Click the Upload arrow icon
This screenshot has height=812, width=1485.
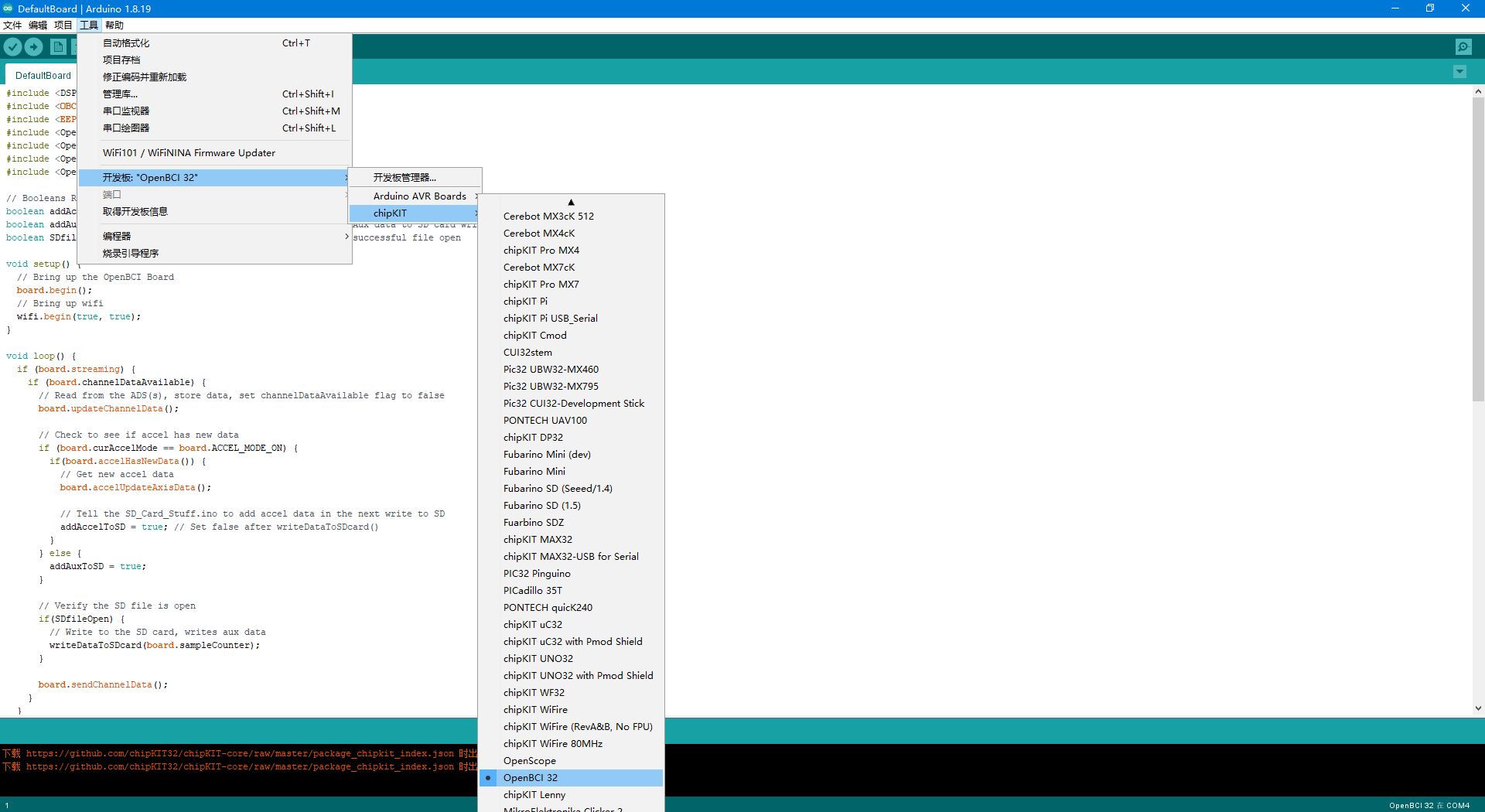[34, 46]
